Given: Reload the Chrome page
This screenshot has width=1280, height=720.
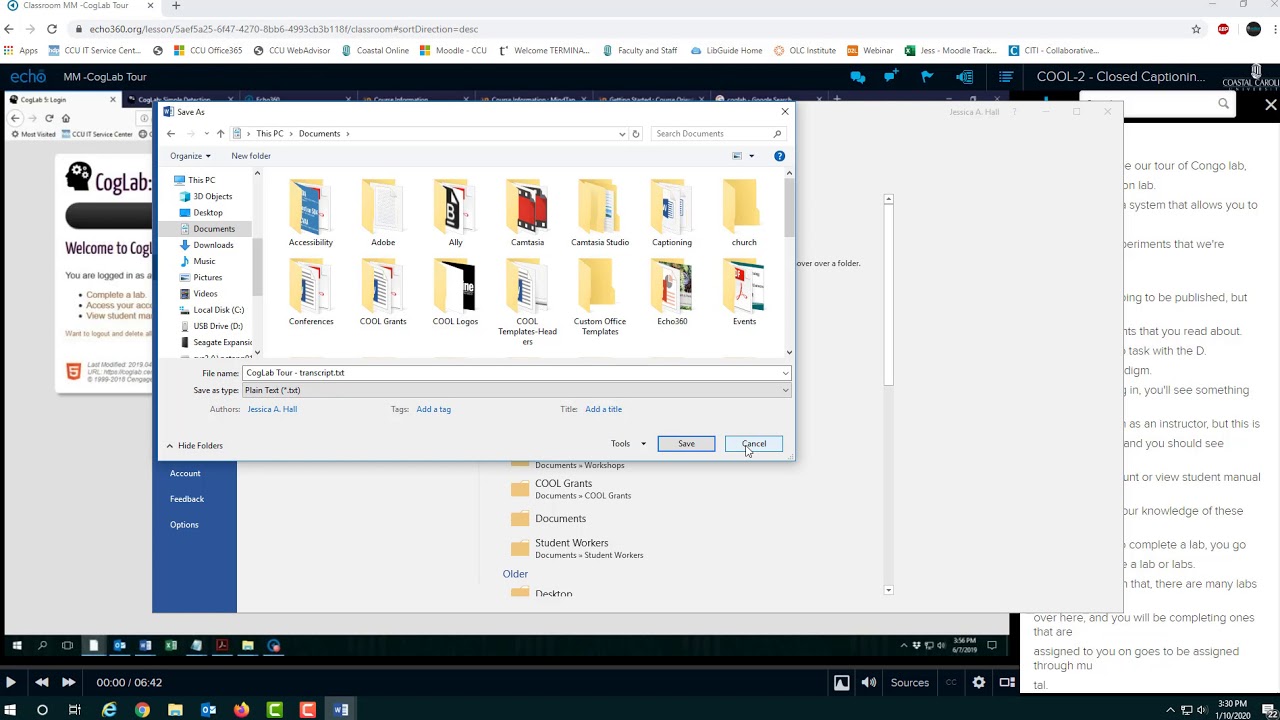Looking at the screenshot, I should [x=52, y=29].
